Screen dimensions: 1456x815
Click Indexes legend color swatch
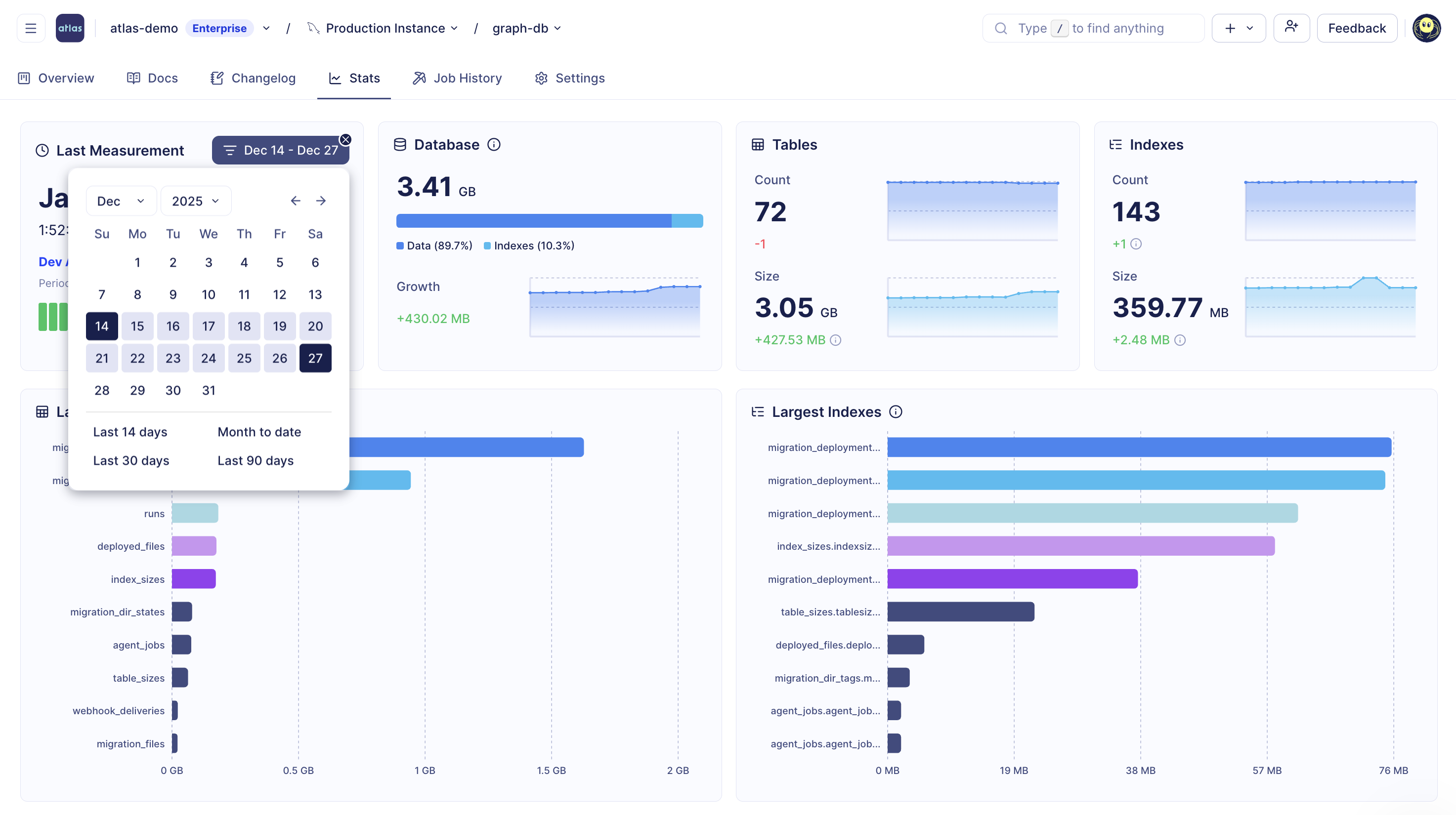tap(487, 245)
